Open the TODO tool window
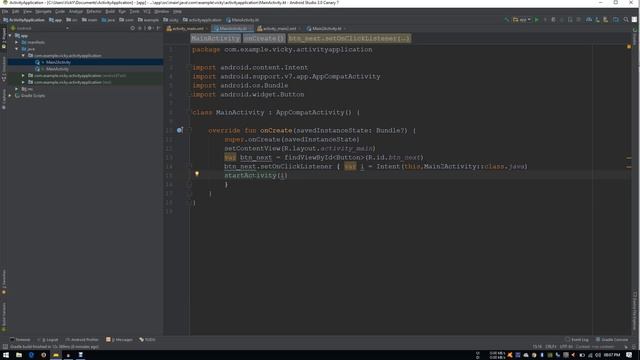 point(147,340)
